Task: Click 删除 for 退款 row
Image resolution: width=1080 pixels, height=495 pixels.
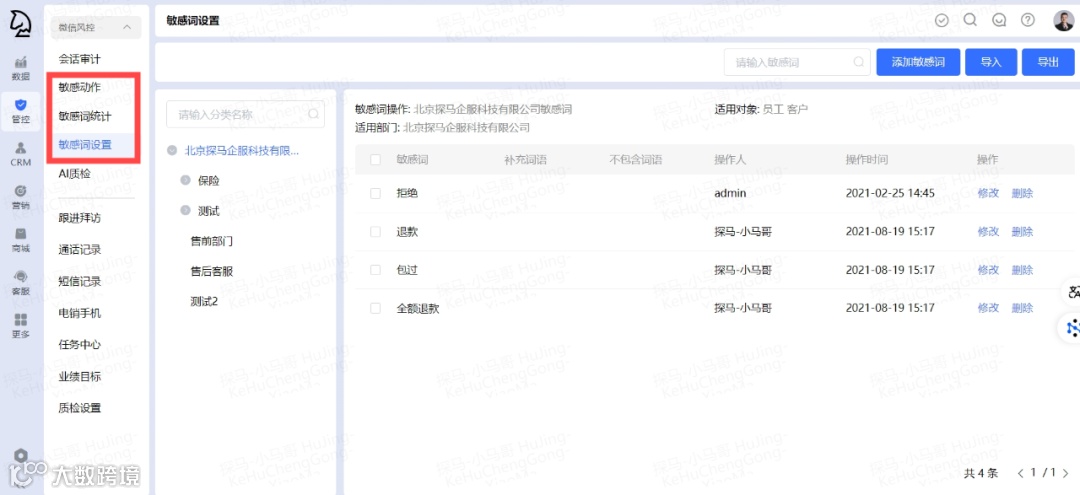Action: (1022, 232)
